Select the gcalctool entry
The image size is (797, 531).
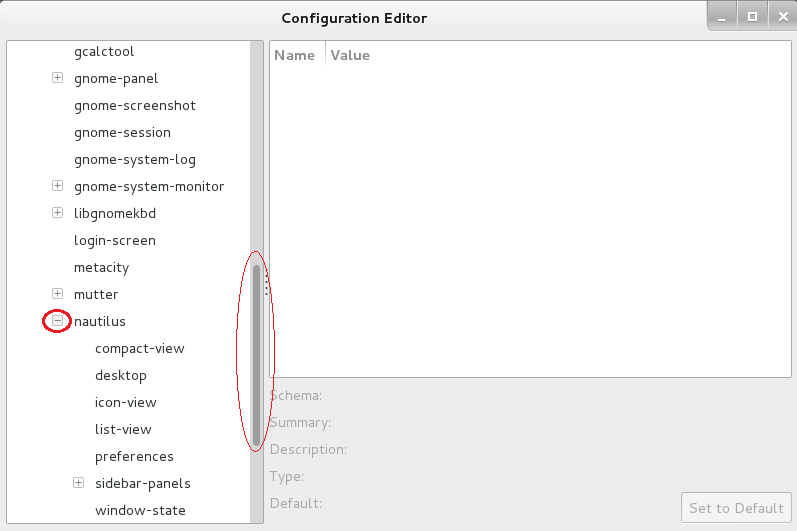pyautogui.click(x=104, y=52)
